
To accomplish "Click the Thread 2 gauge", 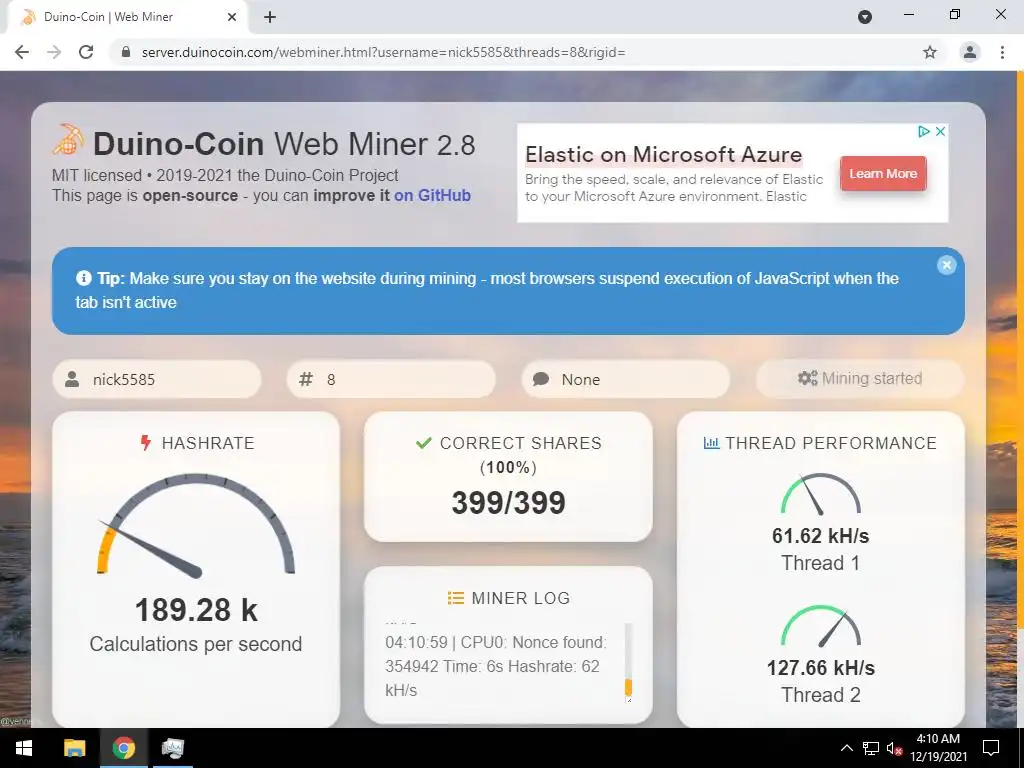I will [821, 626].
